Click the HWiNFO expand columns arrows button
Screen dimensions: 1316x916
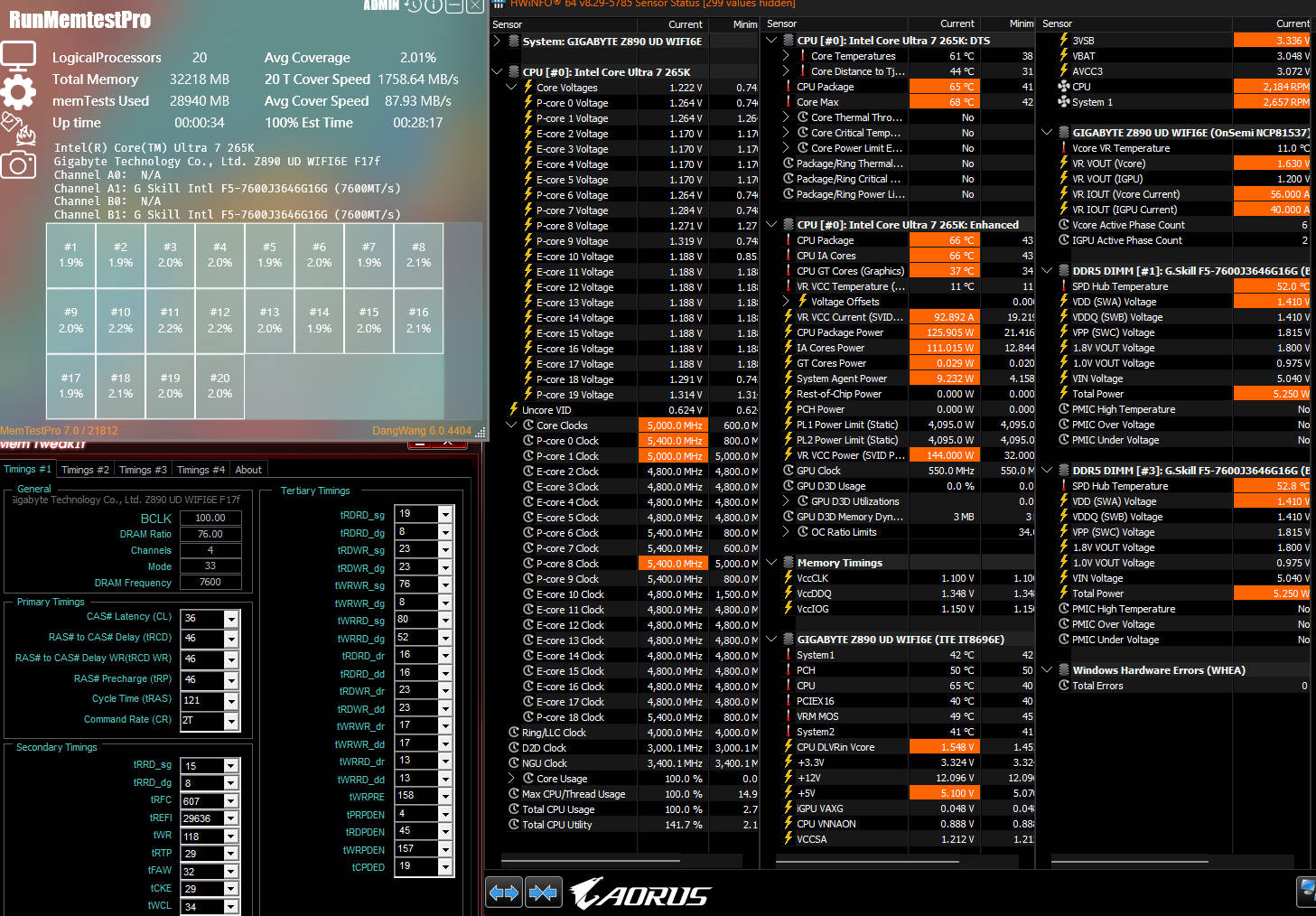[x=504, y=893]
